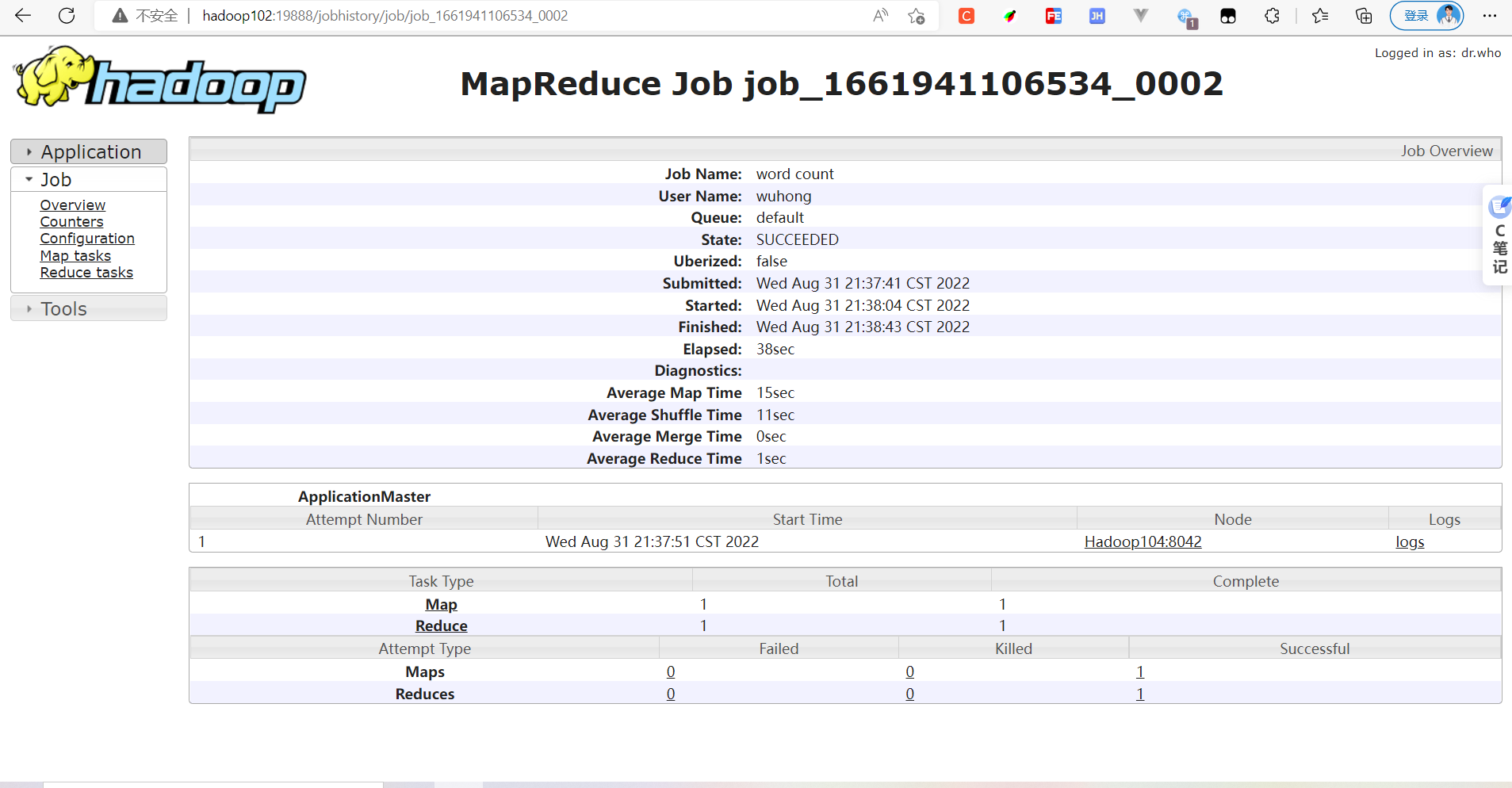Click the Start Time column header
The height and width of the screenshot is (788, 1512).
(x=807, y=519)
